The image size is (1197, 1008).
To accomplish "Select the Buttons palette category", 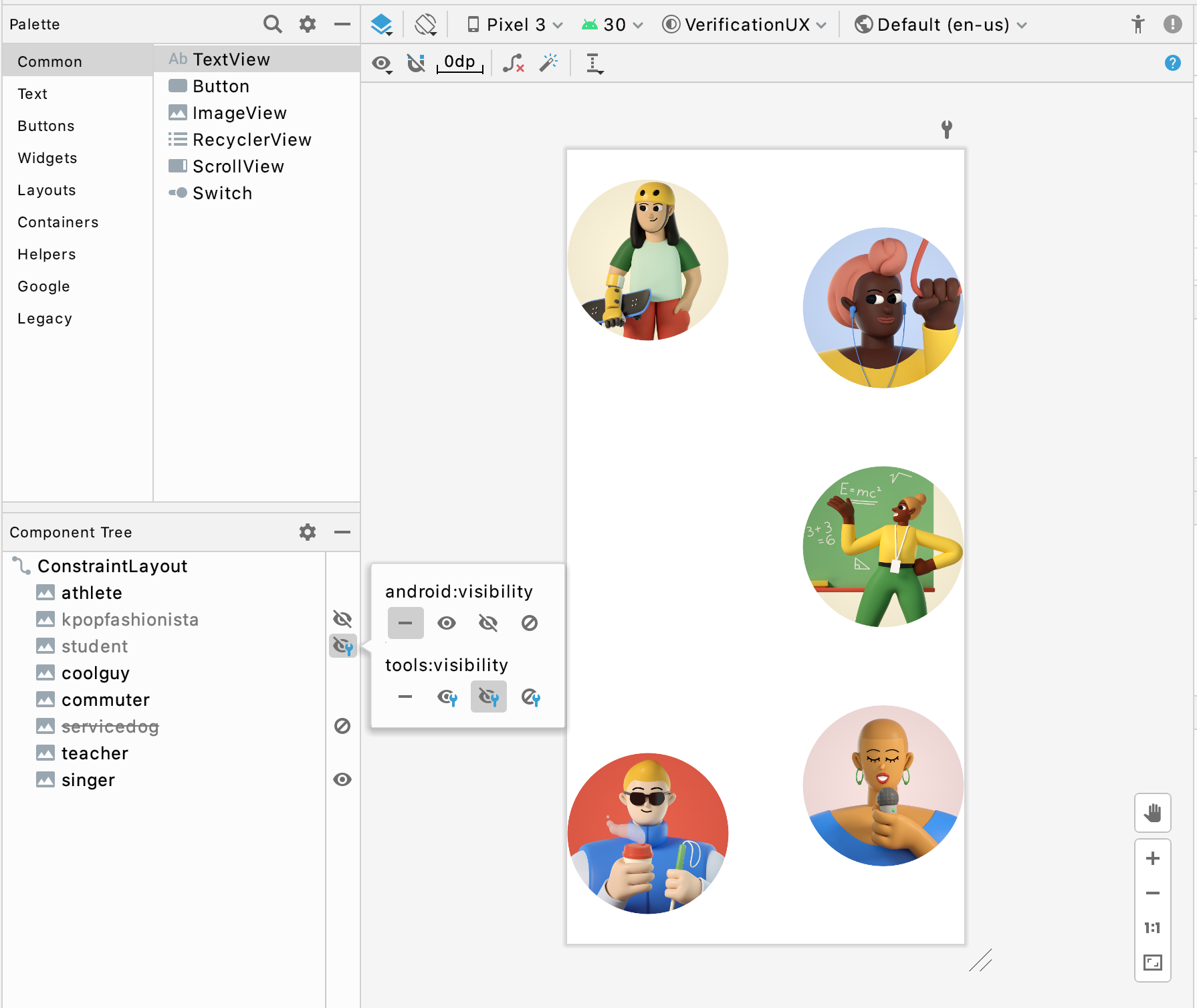I will tap(78, 126).
